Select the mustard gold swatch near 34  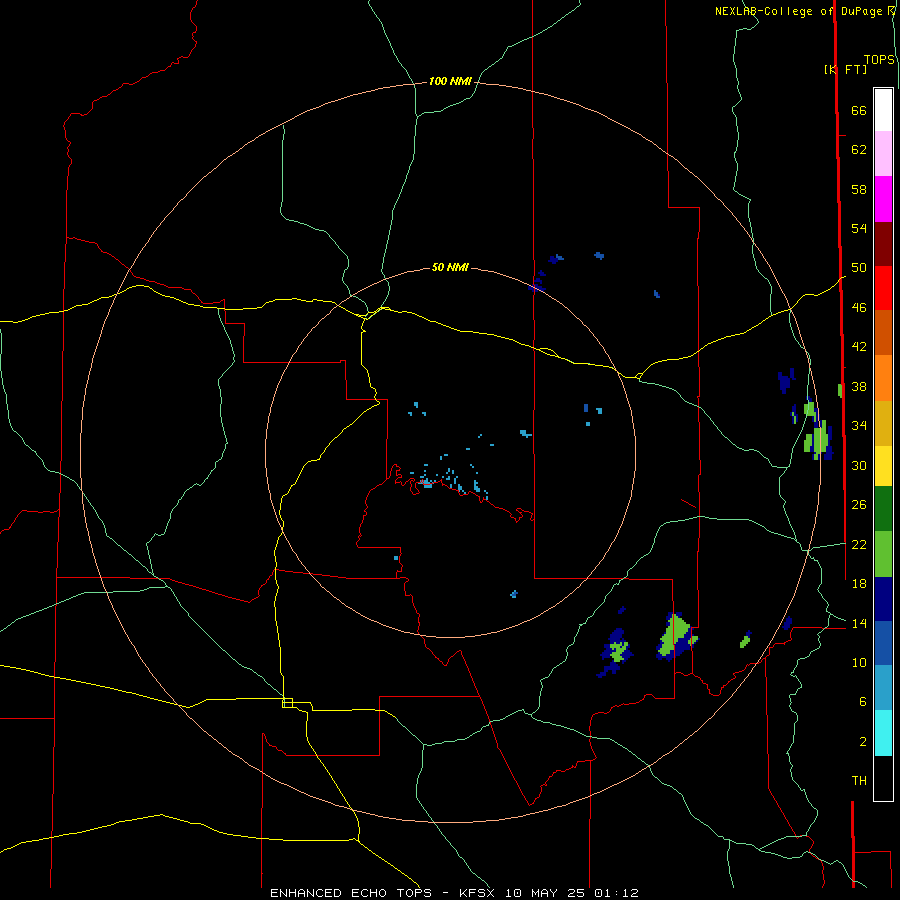tap(883, 423)
